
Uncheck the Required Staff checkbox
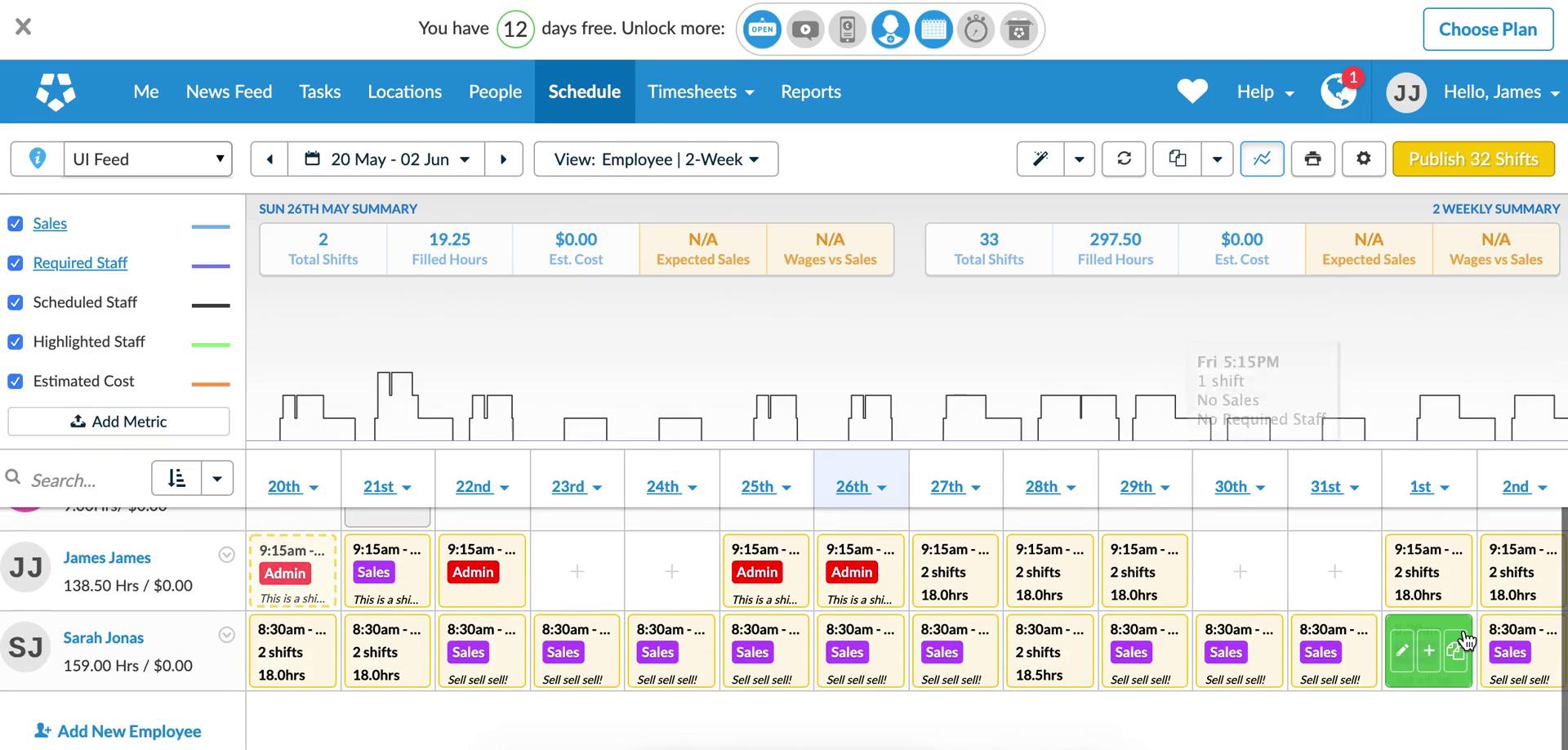16,263
